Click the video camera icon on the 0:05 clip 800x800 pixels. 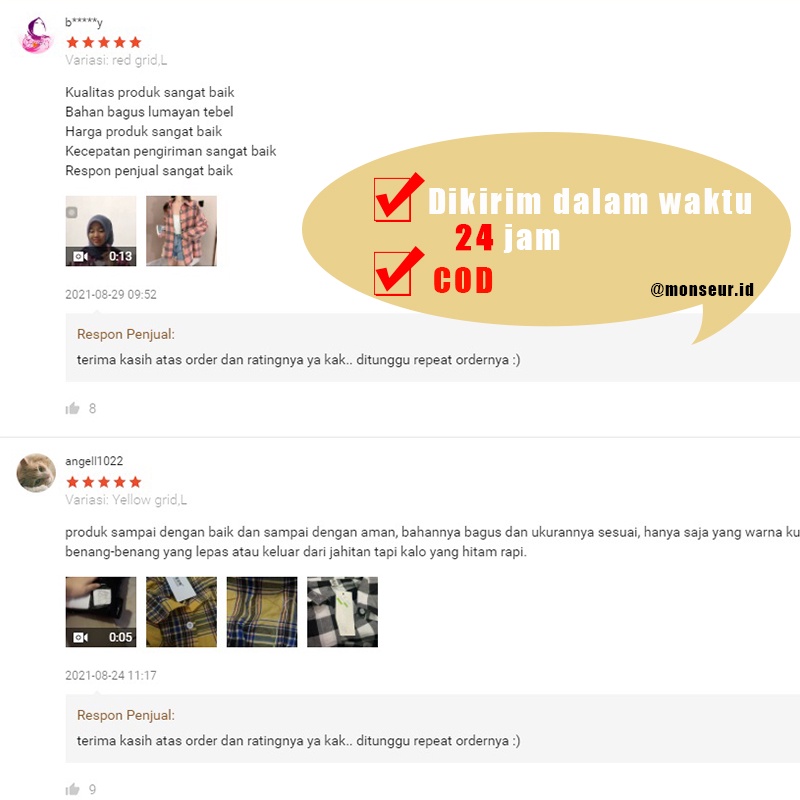coord(80,637)
